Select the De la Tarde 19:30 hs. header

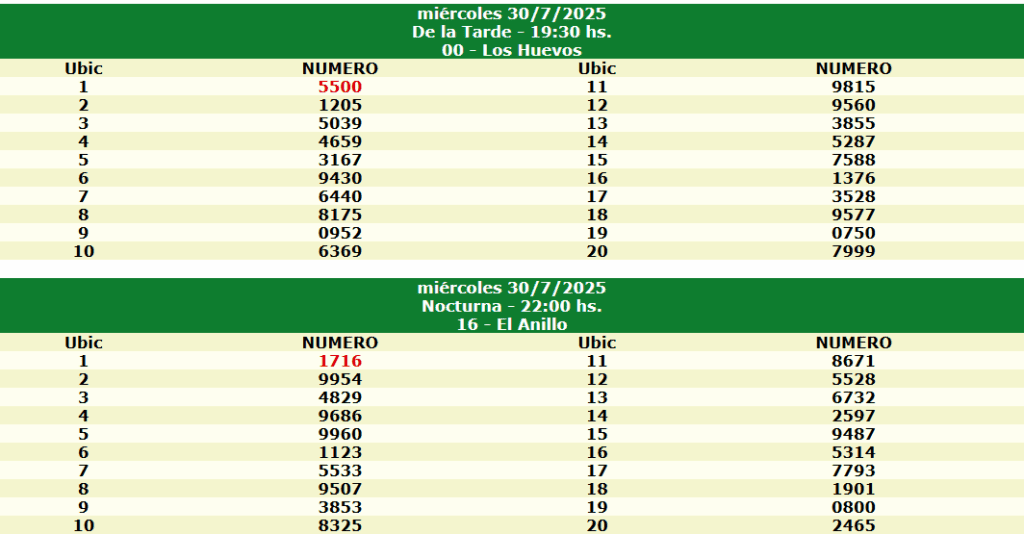click(511, 32)
